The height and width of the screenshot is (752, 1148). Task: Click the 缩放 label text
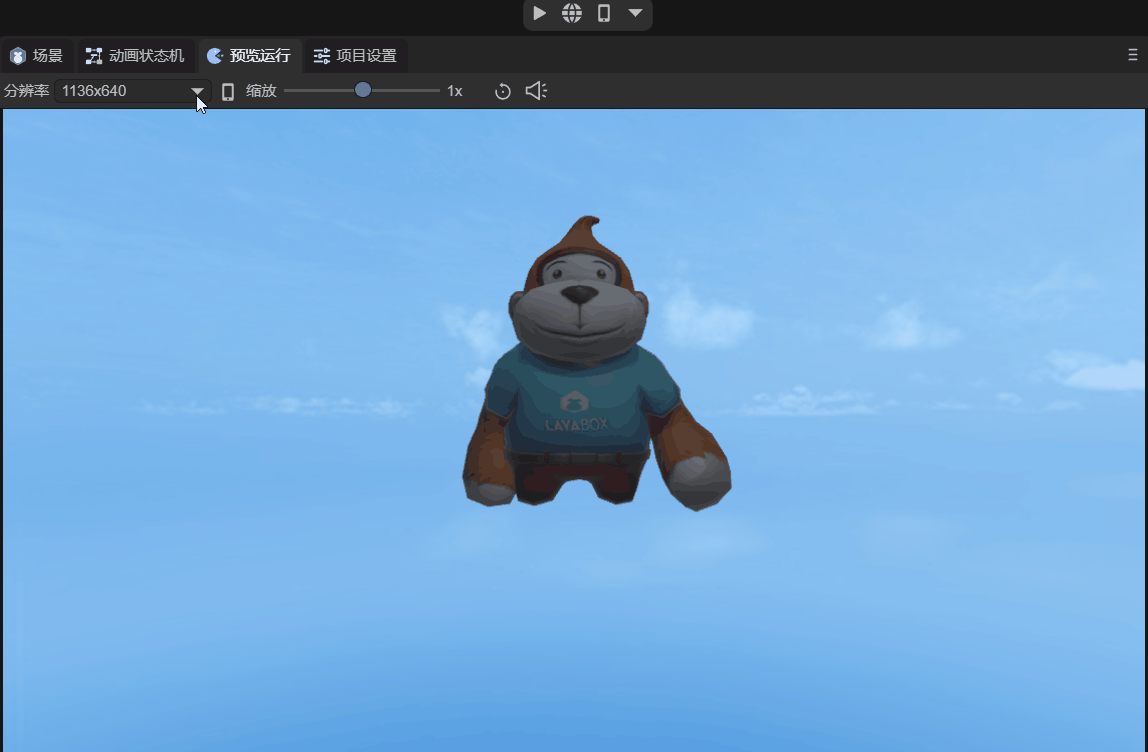(x=261, y=91)
